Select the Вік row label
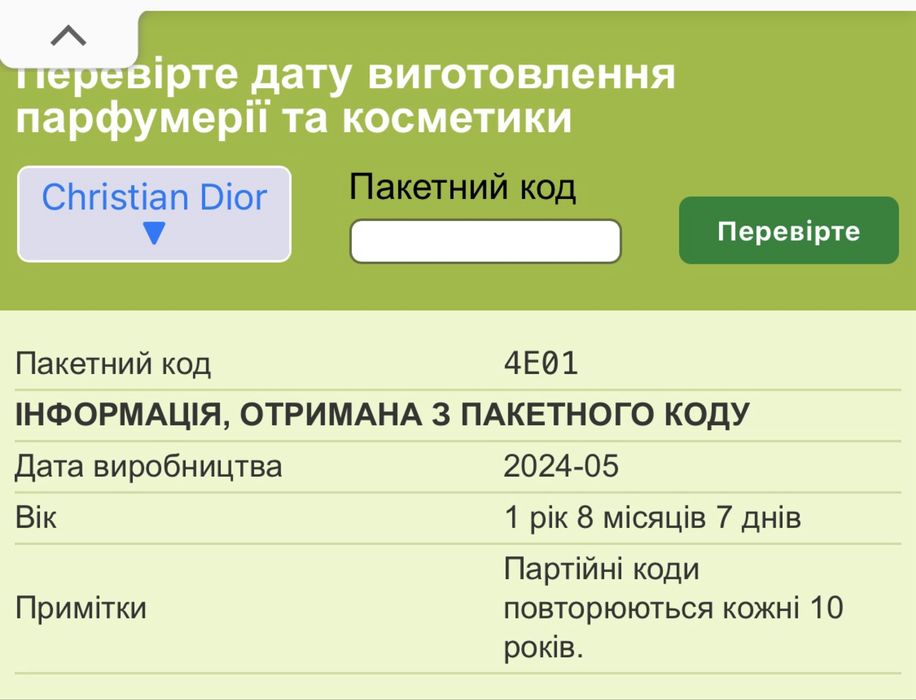Screen dimensions: 916x700 point(36,518)
